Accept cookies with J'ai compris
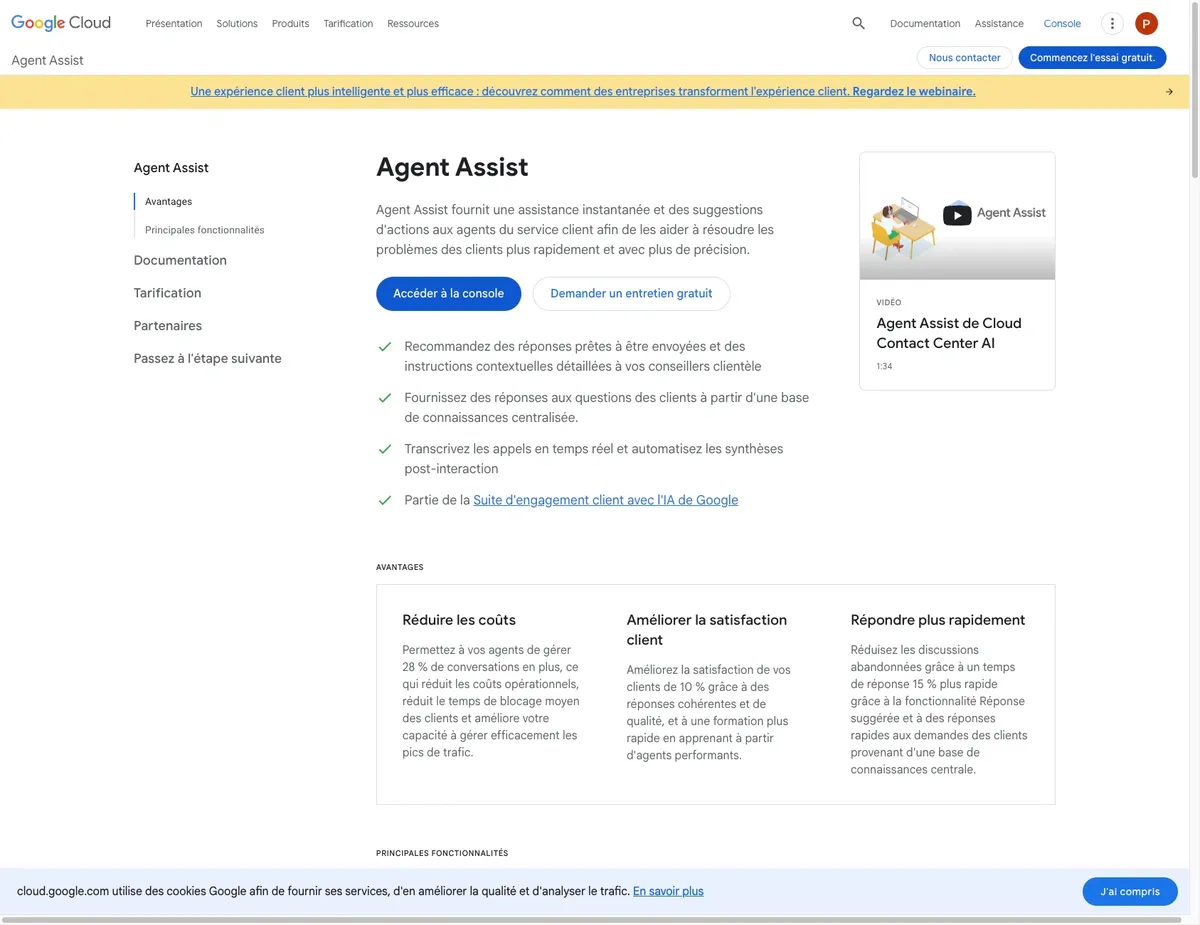The image size is (1200, 925). click(x=1130, y=891)
